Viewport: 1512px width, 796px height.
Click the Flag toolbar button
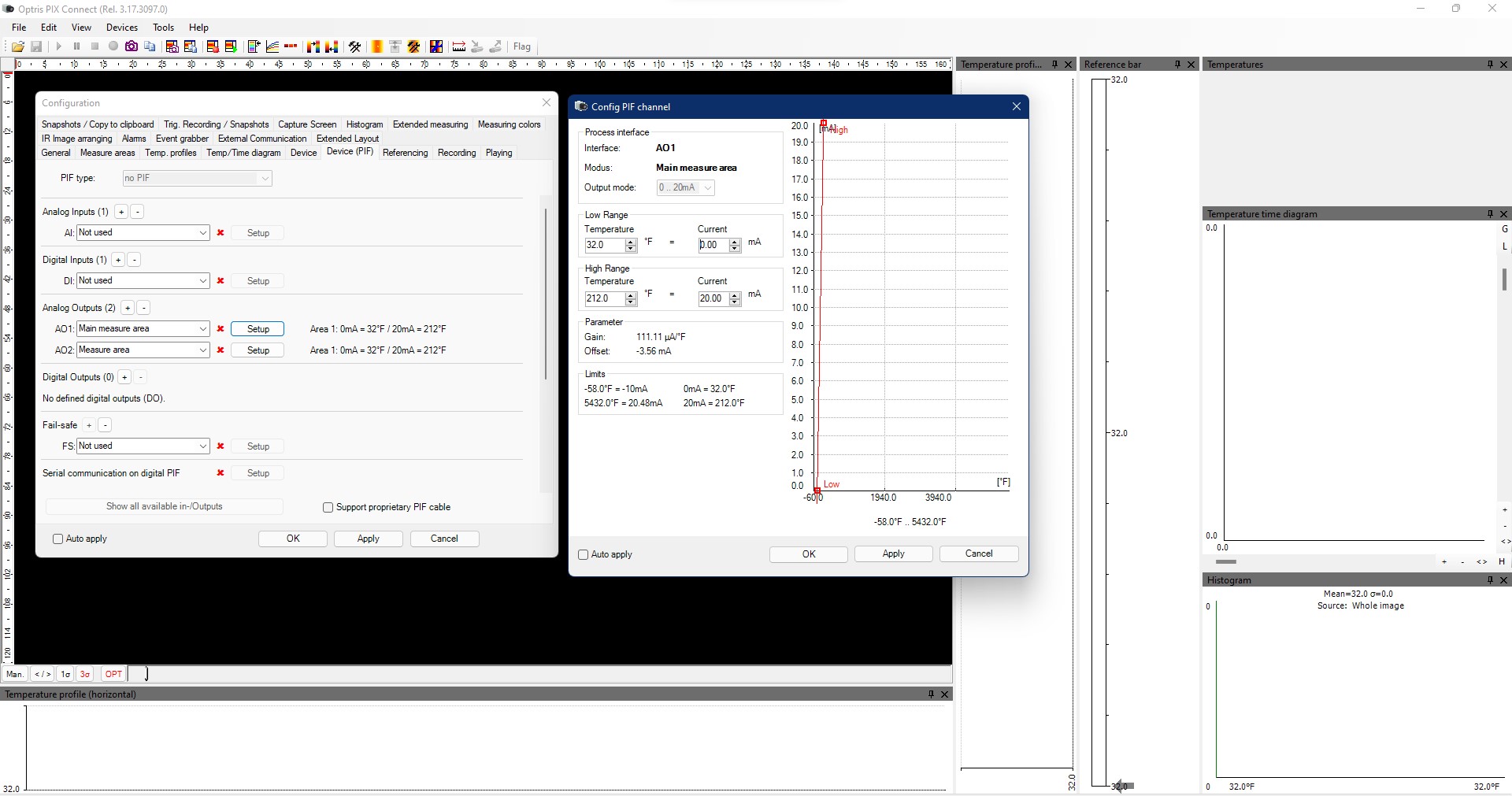pyautogui.click(x=522, y=46)
